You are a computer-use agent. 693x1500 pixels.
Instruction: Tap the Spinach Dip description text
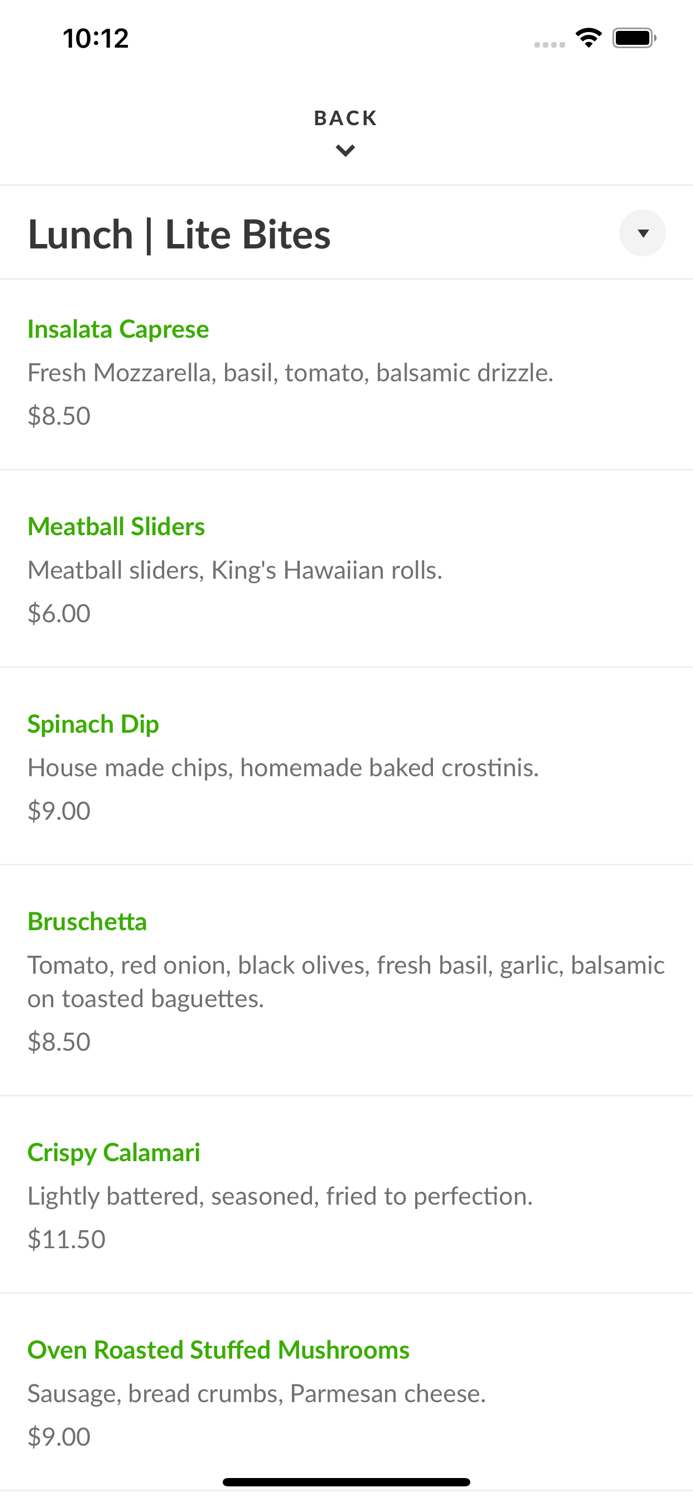point(283,768)
